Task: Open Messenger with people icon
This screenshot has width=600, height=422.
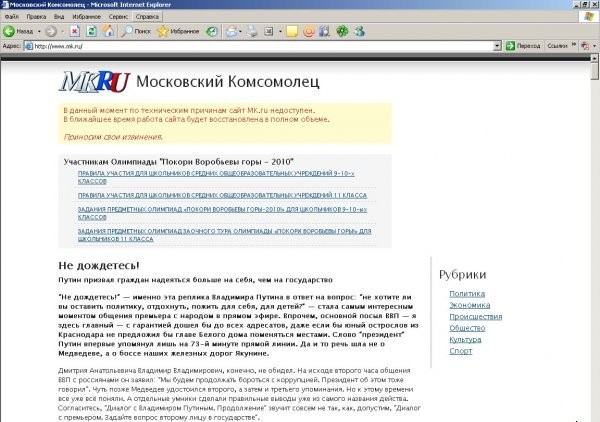Action: (359, 31)
